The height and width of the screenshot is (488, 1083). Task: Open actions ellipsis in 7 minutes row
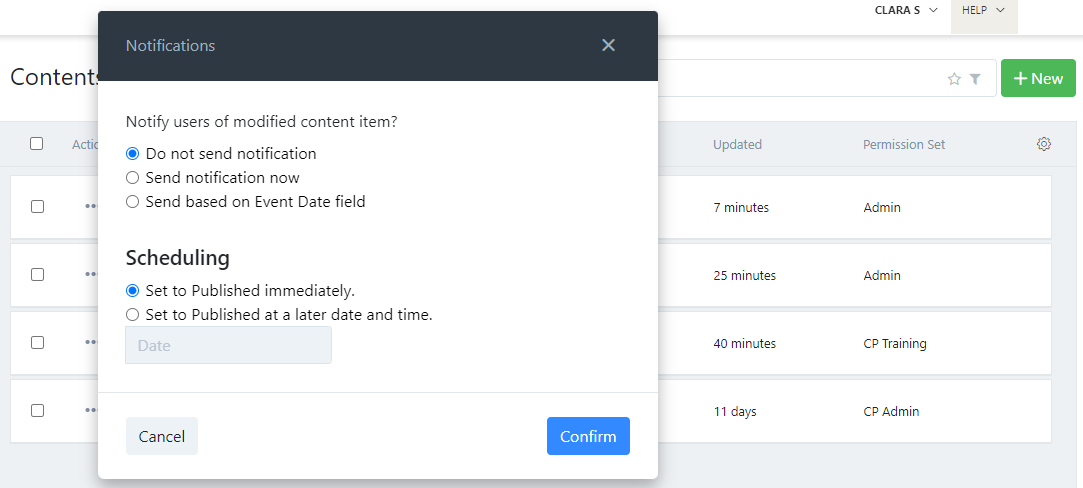pyautogui.click(x=91, y=206)
